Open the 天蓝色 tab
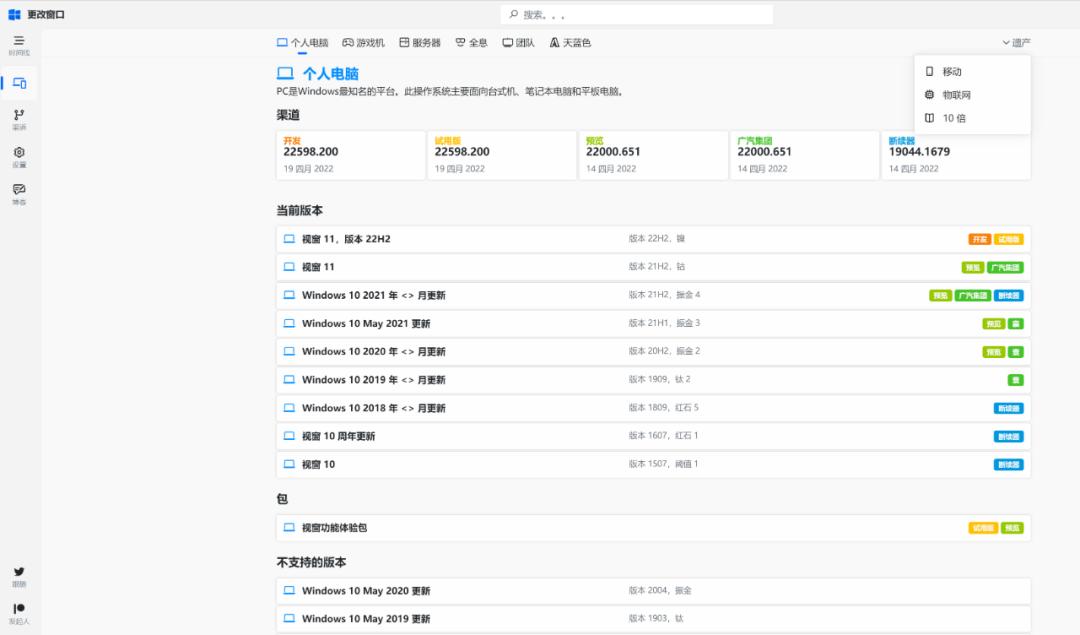Image resolution: width=1080 pixels, height=635 pixels. click(570, 43)
